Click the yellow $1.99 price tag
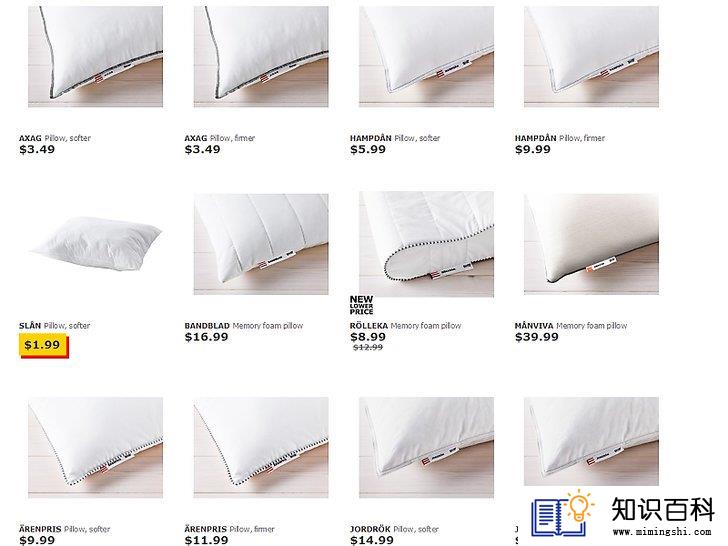728x546 pixels. point(44,346)
